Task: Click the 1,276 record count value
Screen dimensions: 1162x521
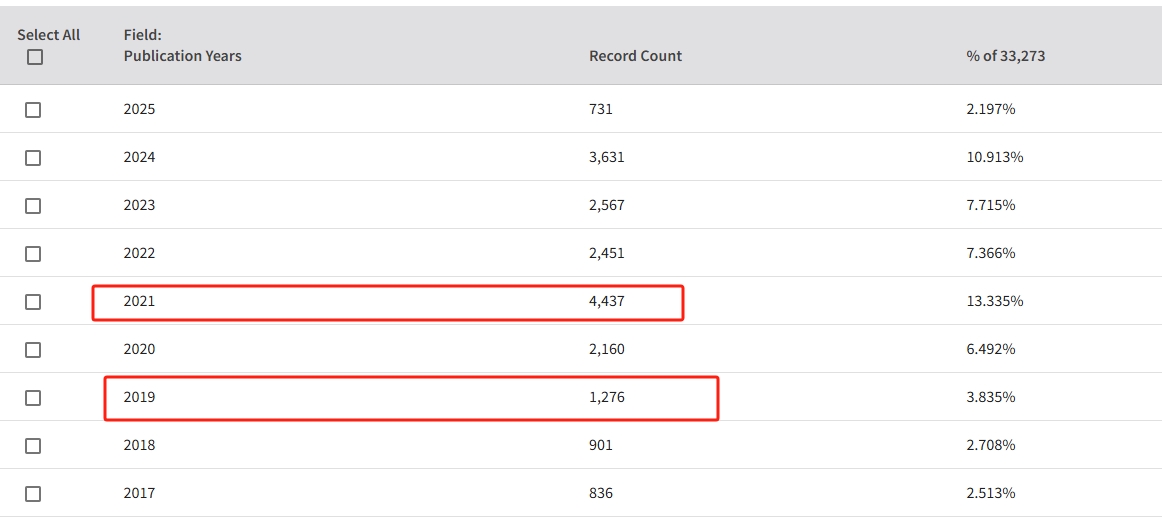Action: tap(606, 398)
